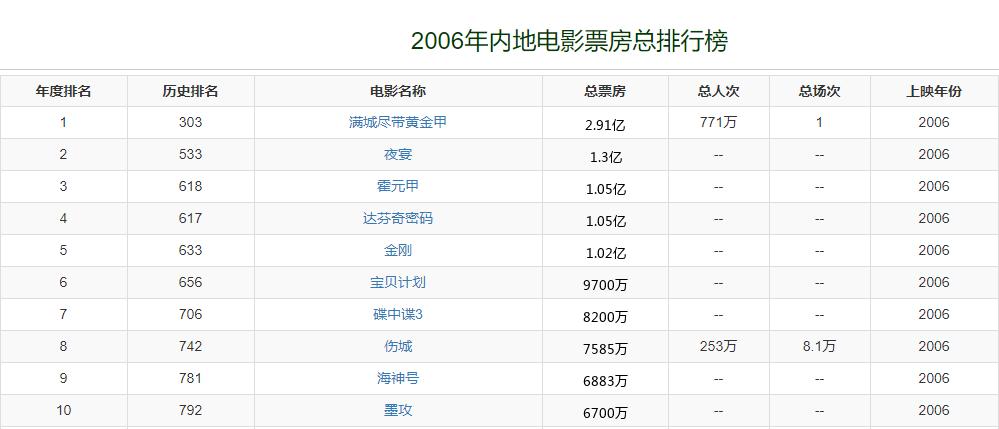
Task: Select the 2.91亿 box office value
Action: coord(605,125)
